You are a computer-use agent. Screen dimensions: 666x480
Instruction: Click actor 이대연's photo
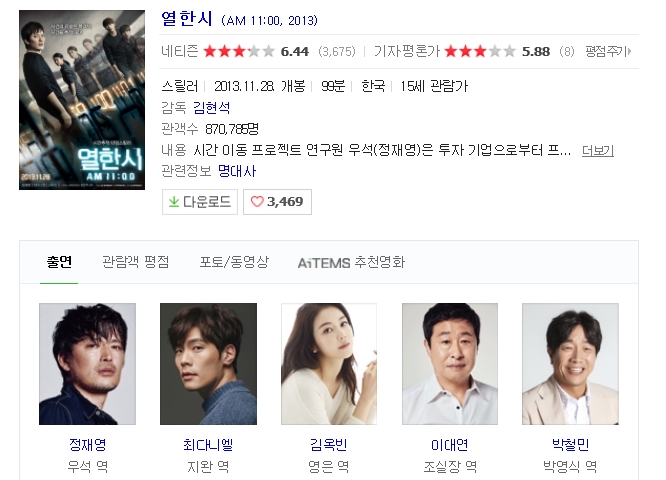450,364
